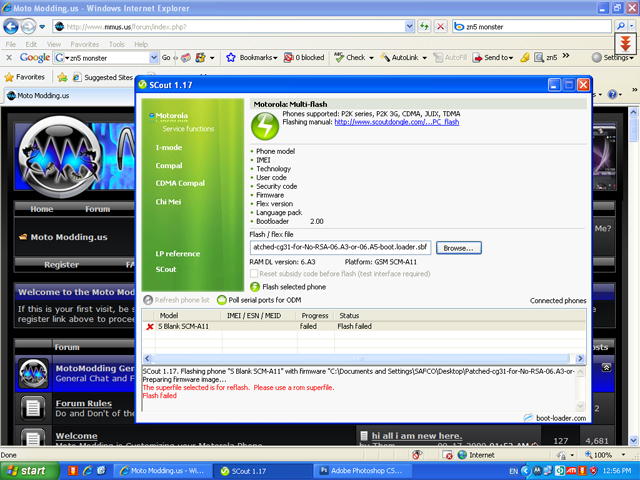Click the Windows start button
The height and width of the screenshot is (480, 640).
pos(28,471)
